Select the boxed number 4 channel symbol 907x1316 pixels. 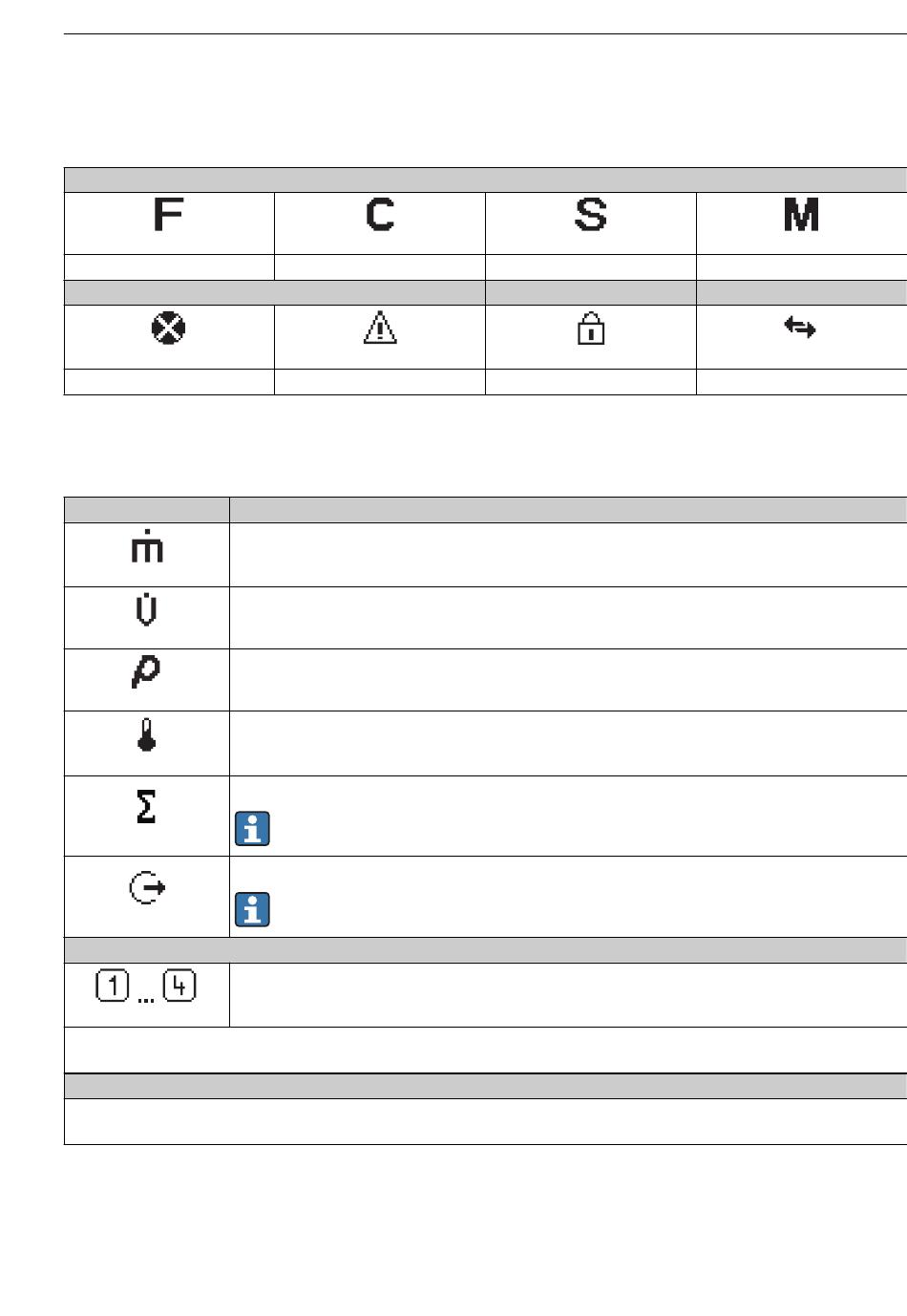click(179, 985)
